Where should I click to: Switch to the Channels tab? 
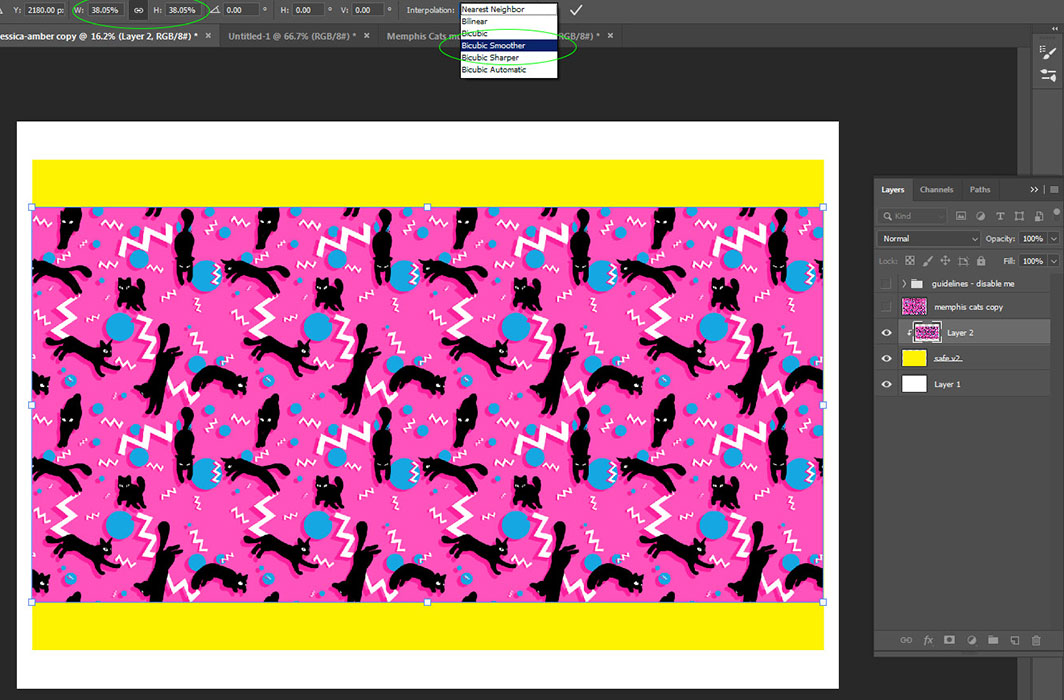tap(936, 190)
